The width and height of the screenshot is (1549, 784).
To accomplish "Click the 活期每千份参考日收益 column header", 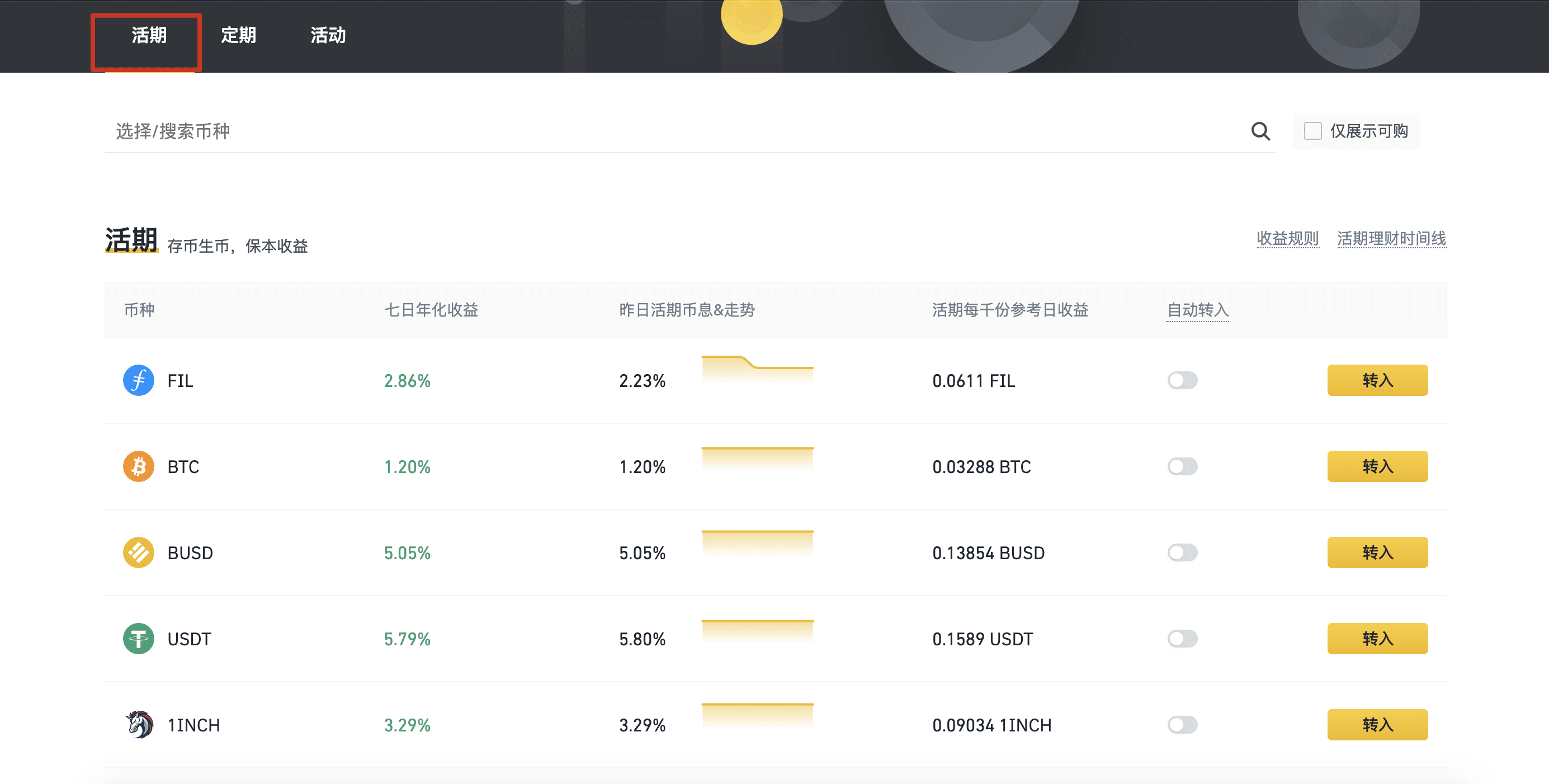I will coord(1010,310).
